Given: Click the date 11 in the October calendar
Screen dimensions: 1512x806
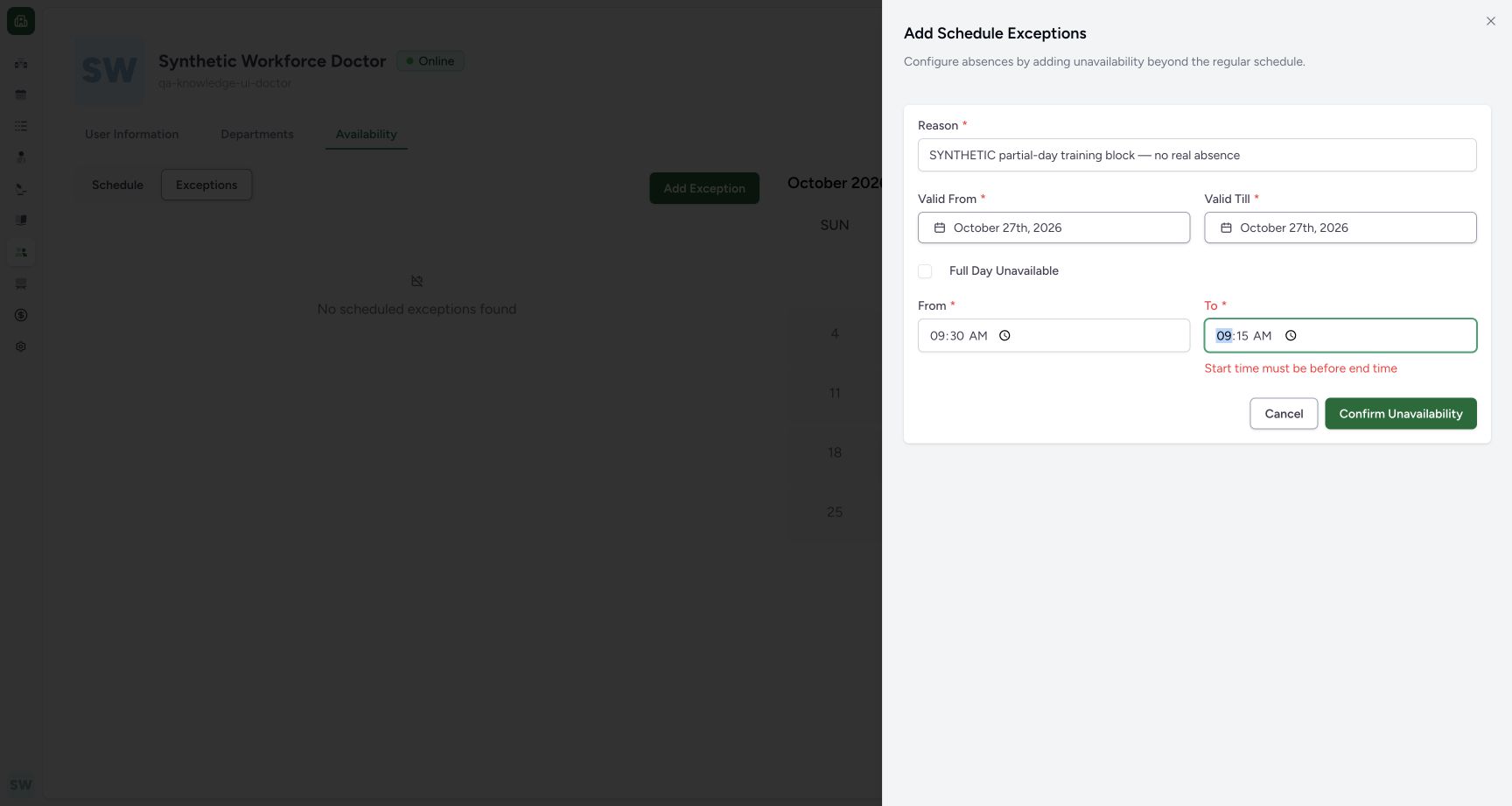Looking at the screenshot, I should [835, 393].
